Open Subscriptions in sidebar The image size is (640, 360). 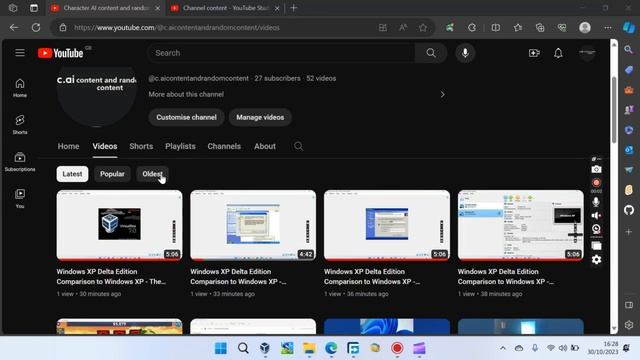[x=20, y=162]
